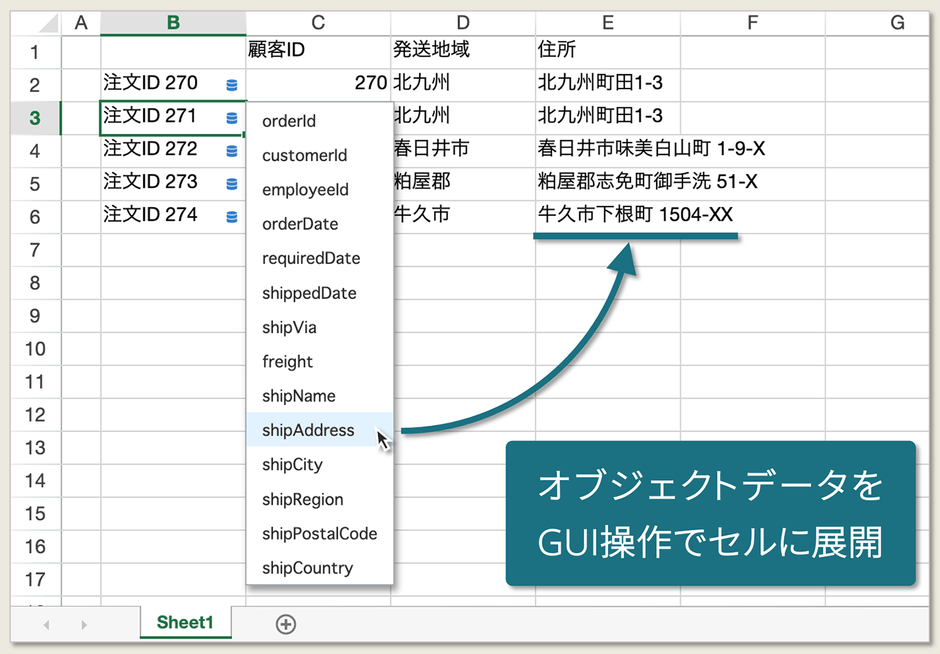Choose shipPostalCode in the popup list

319,533
